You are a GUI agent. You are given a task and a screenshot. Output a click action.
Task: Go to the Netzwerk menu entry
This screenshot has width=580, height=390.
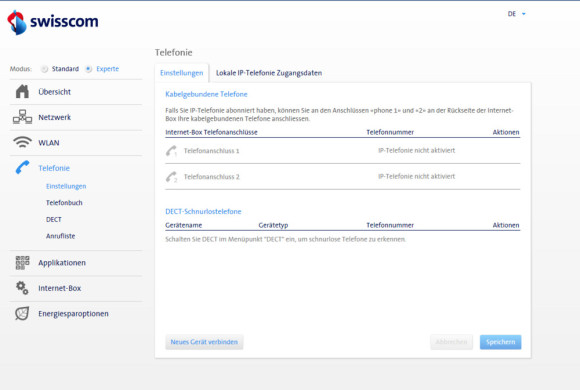(54, 117)
